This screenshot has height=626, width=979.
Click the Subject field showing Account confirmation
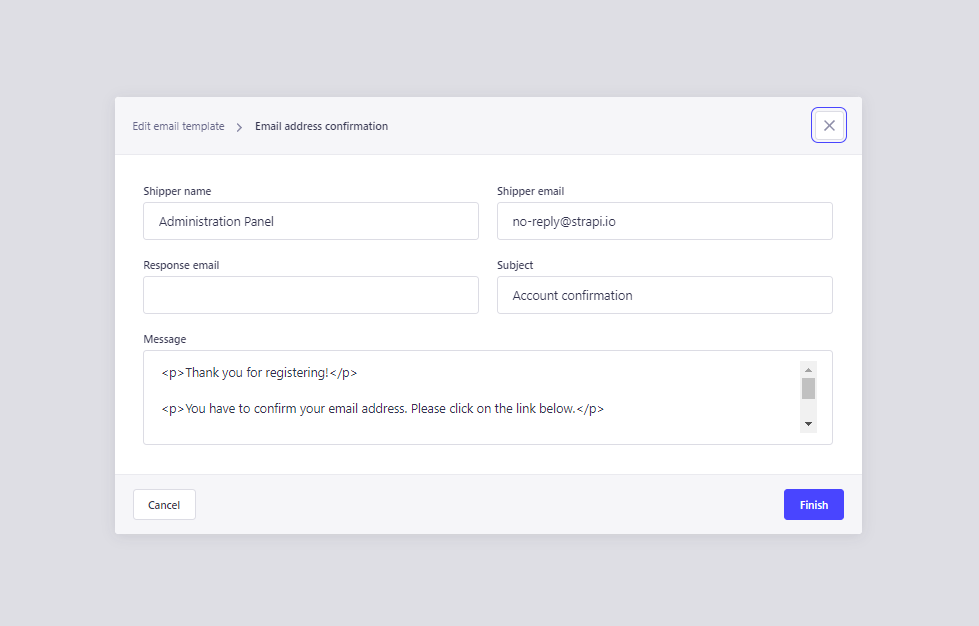[664, 295]
